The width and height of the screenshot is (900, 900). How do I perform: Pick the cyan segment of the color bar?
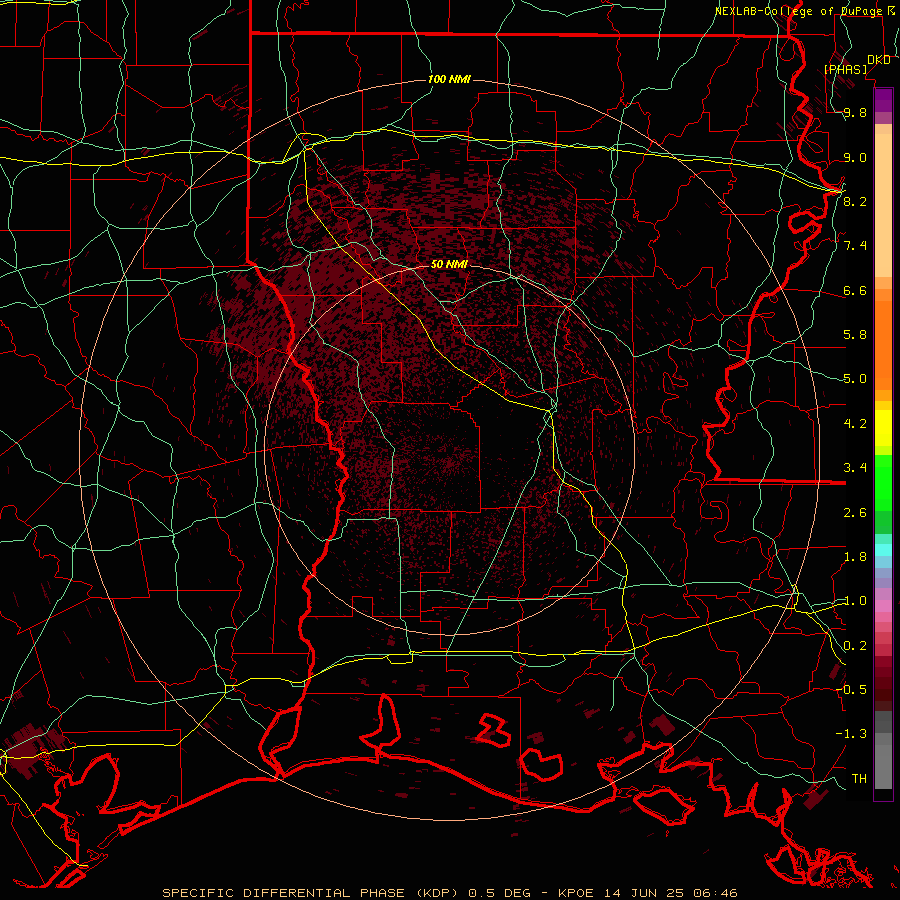point(883,550)
